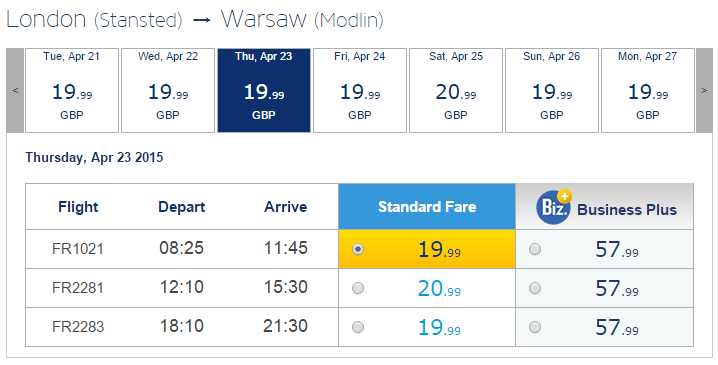This screenshot has width=718, height=365.
Task: Click the Standard Fare column header
Action: pyautogui.click(x=427, y=207)
